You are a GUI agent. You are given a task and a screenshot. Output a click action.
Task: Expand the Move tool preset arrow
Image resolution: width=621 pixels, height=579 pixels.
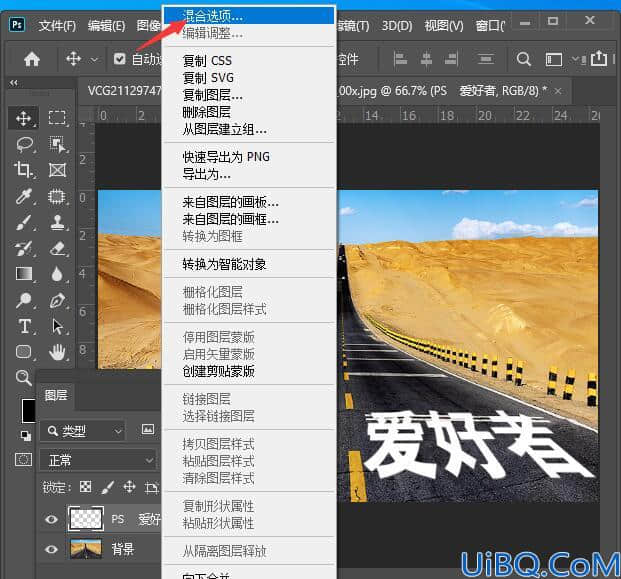click(x=94, y=60)
